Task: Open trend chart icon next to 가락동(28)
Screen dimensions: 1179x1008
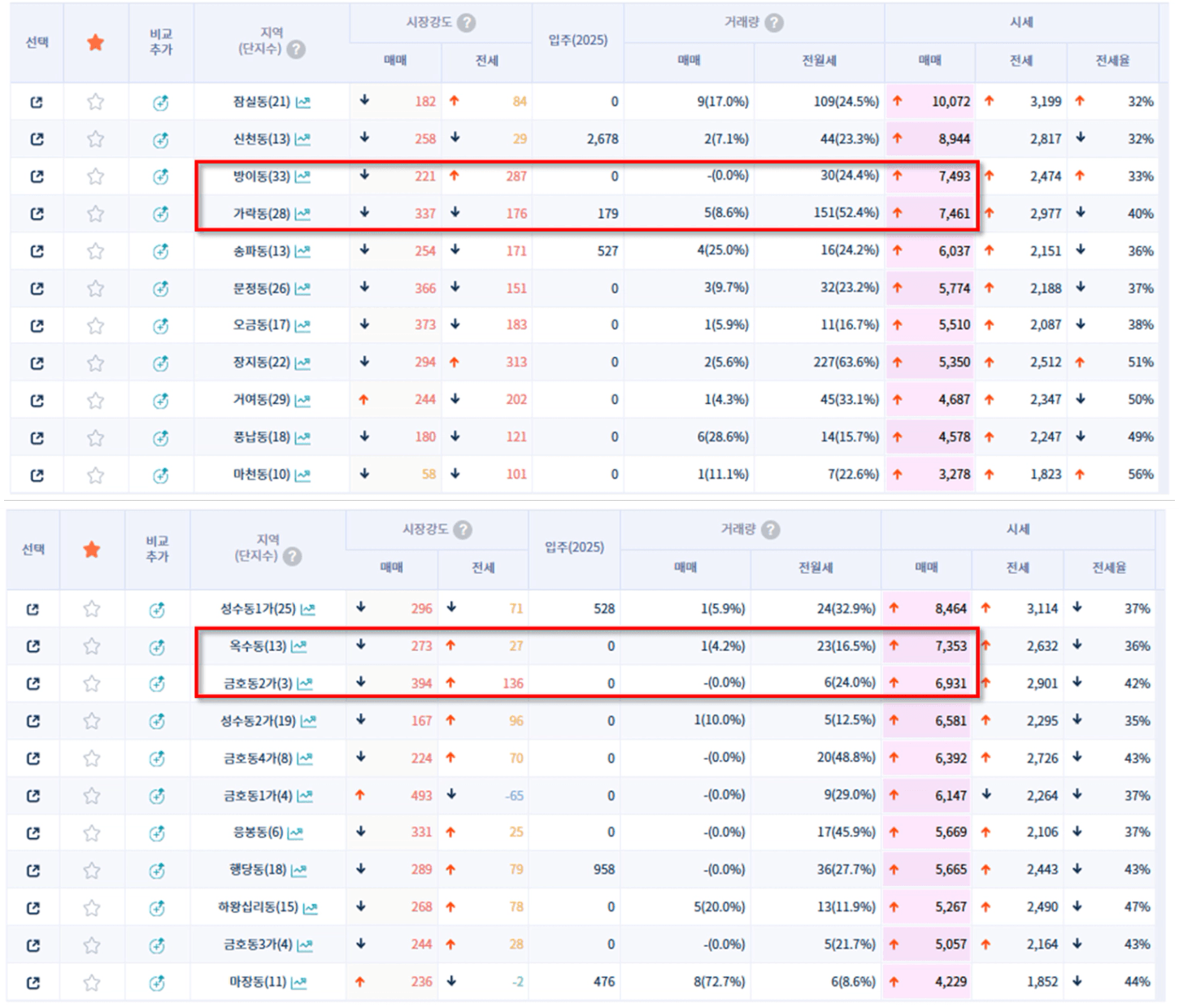Action: click(303, 214)
